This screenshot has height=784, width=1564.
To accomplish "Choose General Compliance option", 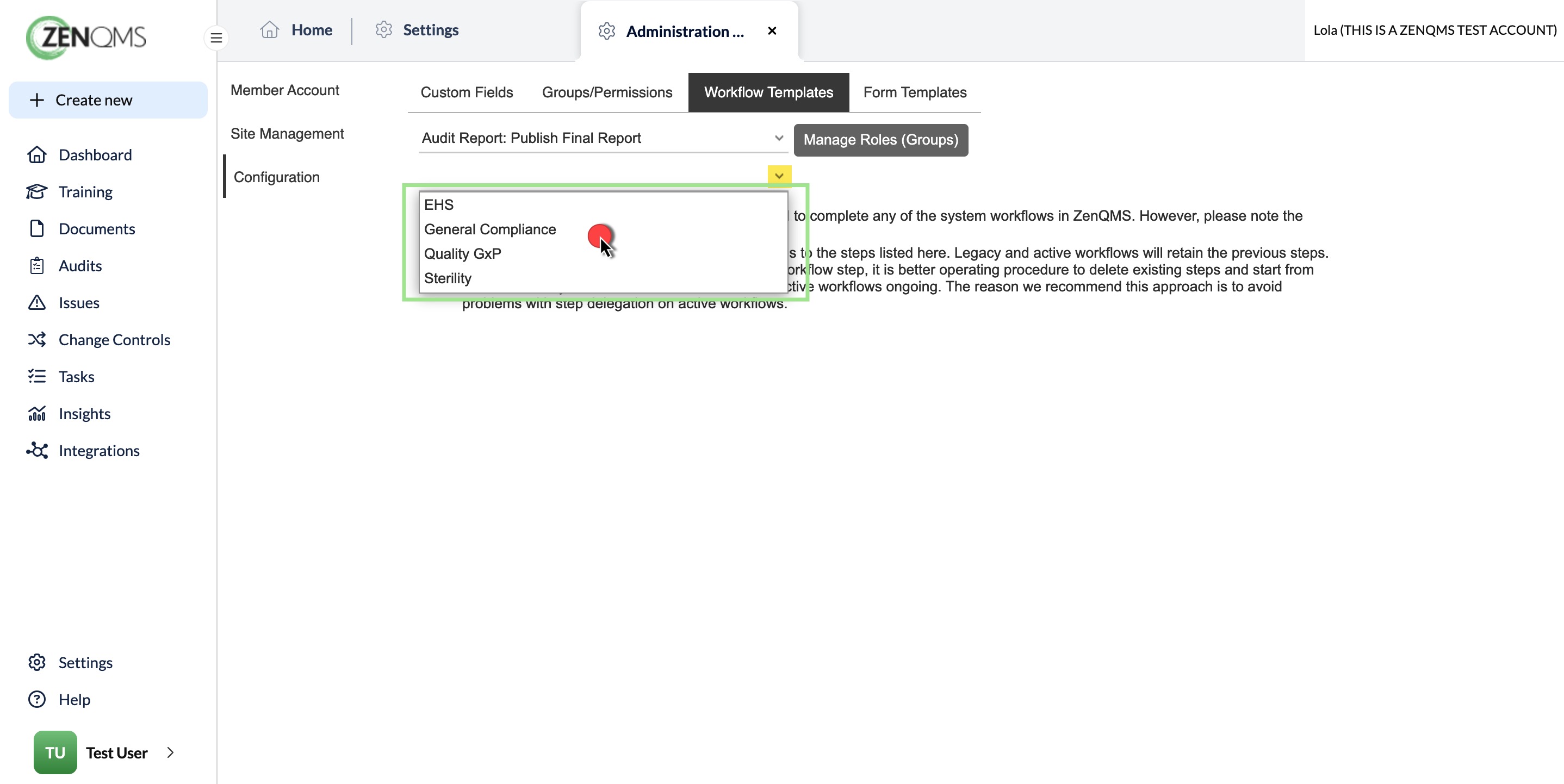I will click(x=604, y=229).
